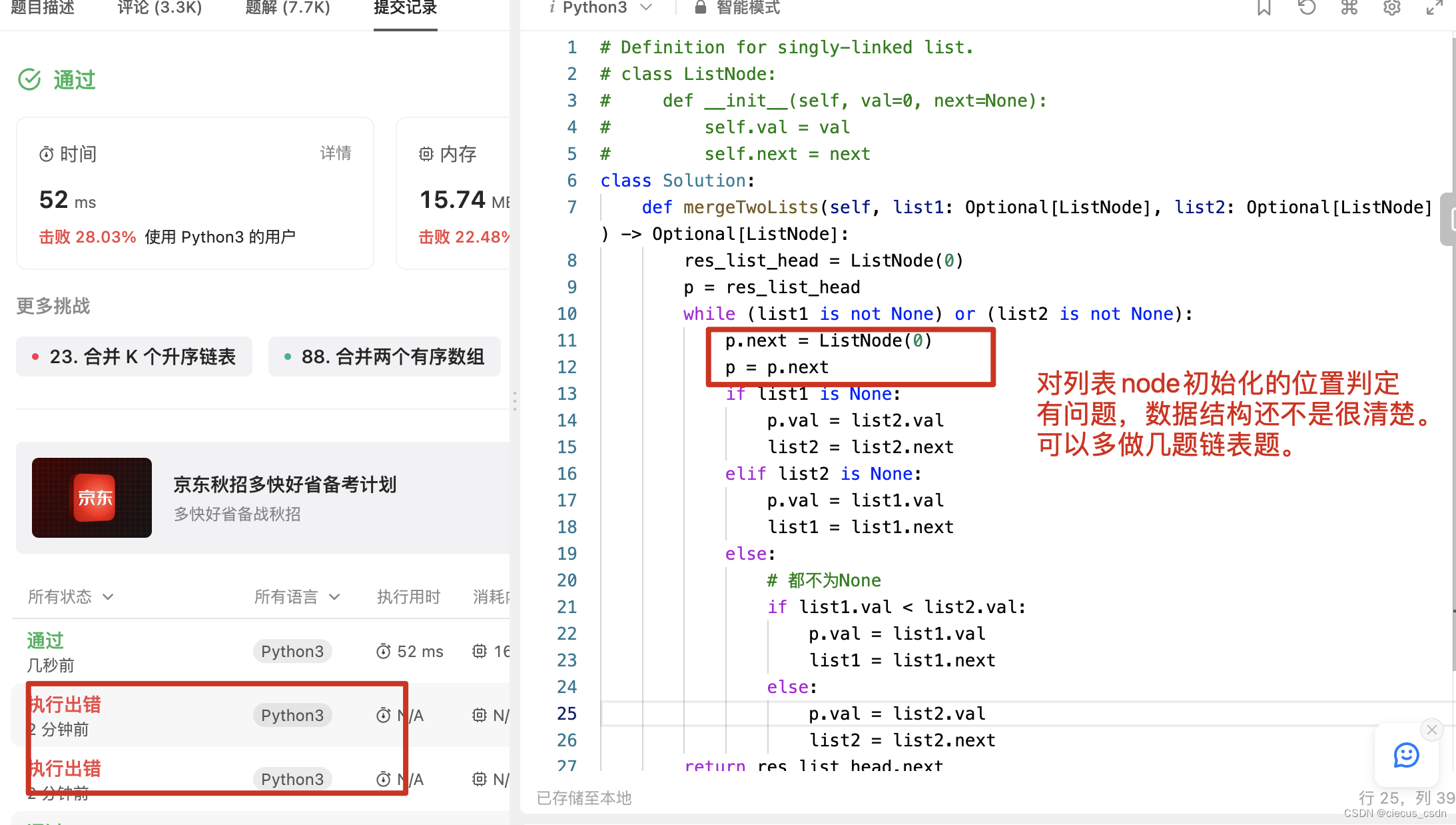Expand the 所有状态 filter dropdown
The width and height of the screenshot is (1456, 825).
(71, 596)
